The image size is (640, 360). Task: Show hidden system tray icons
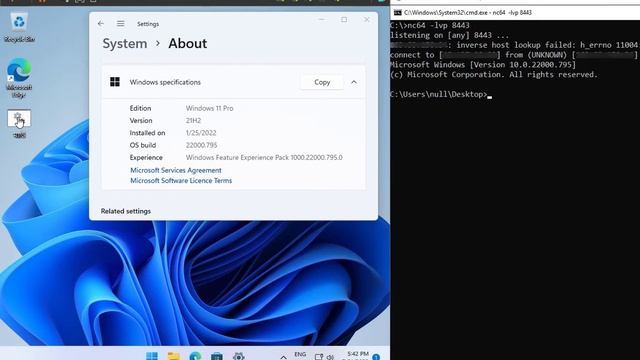[x=283, y=357]
